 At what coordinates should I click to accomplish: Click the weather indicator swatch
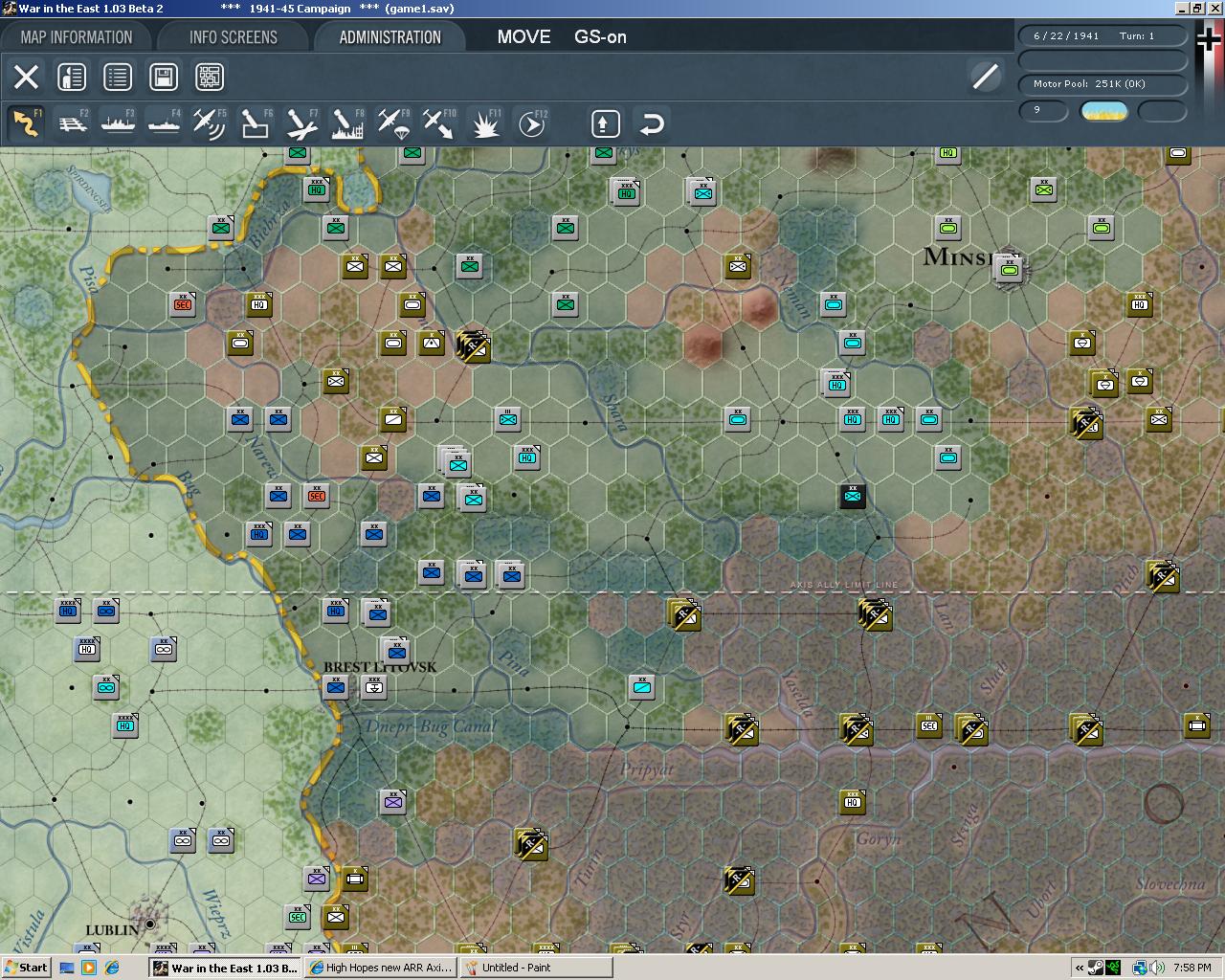[x=1103, y=111]
